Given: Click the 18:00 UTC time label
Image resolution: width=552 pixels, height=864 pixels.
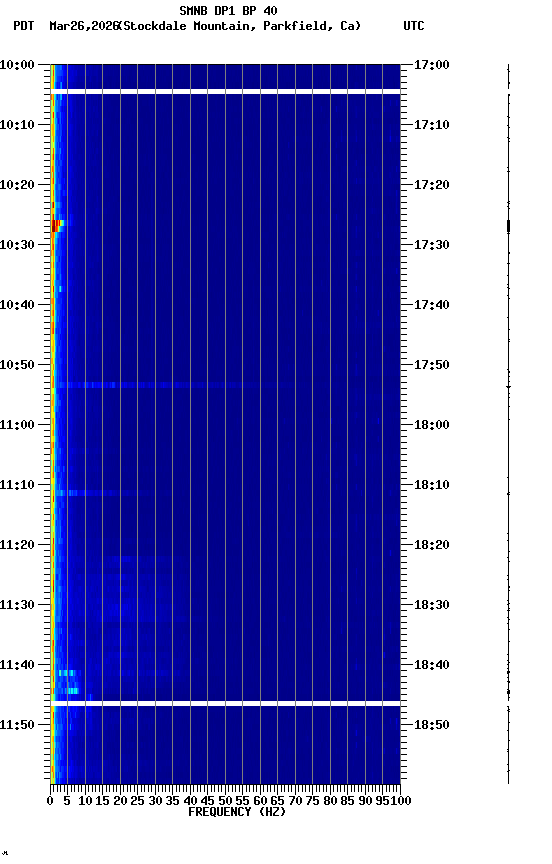Looking at the screenshot, I should [x=432, y=425].
